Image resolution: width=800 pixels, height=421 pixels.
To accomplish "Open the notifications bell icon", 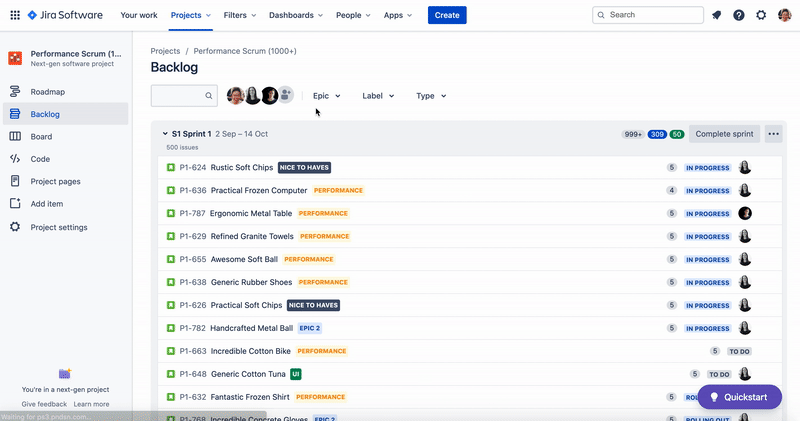I will pyautogui.click(x=717, y=15).
